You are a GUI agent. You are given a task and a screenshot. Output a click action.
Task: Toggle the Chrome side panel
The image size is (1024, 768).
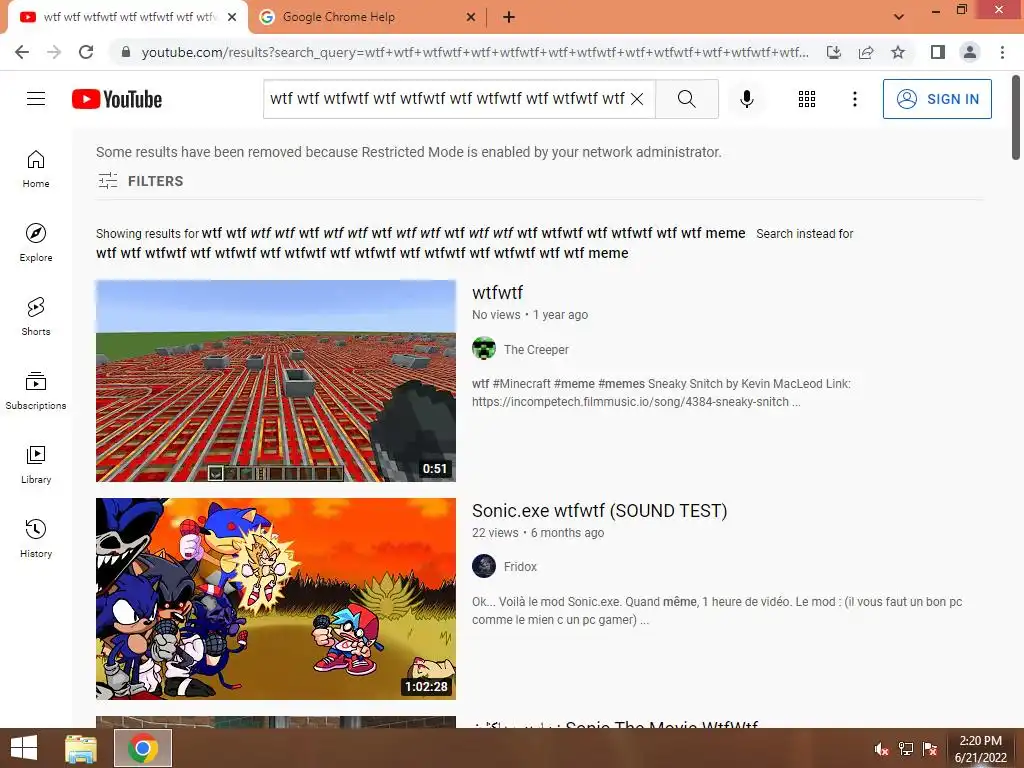938,52
